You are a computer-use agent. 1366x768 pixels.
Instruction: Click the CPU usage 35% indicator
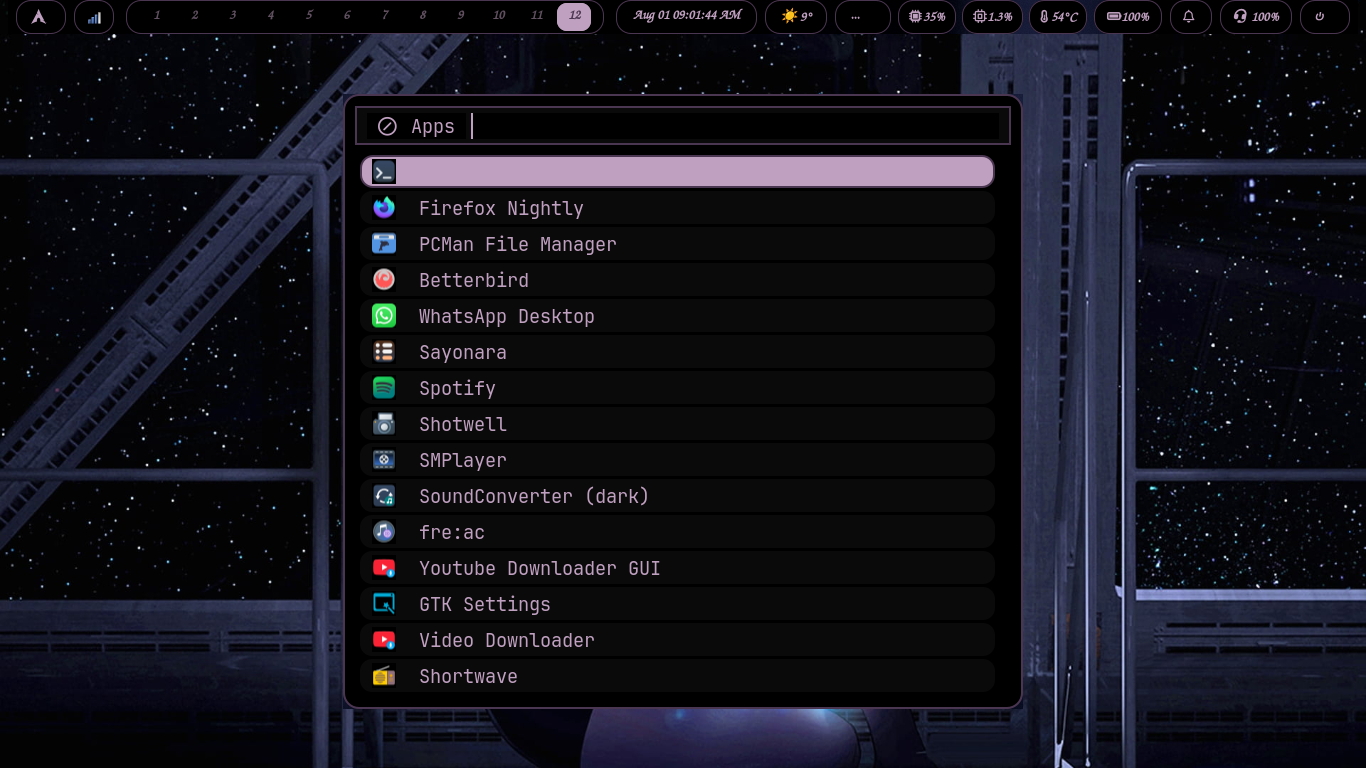[x=927, y=17]
